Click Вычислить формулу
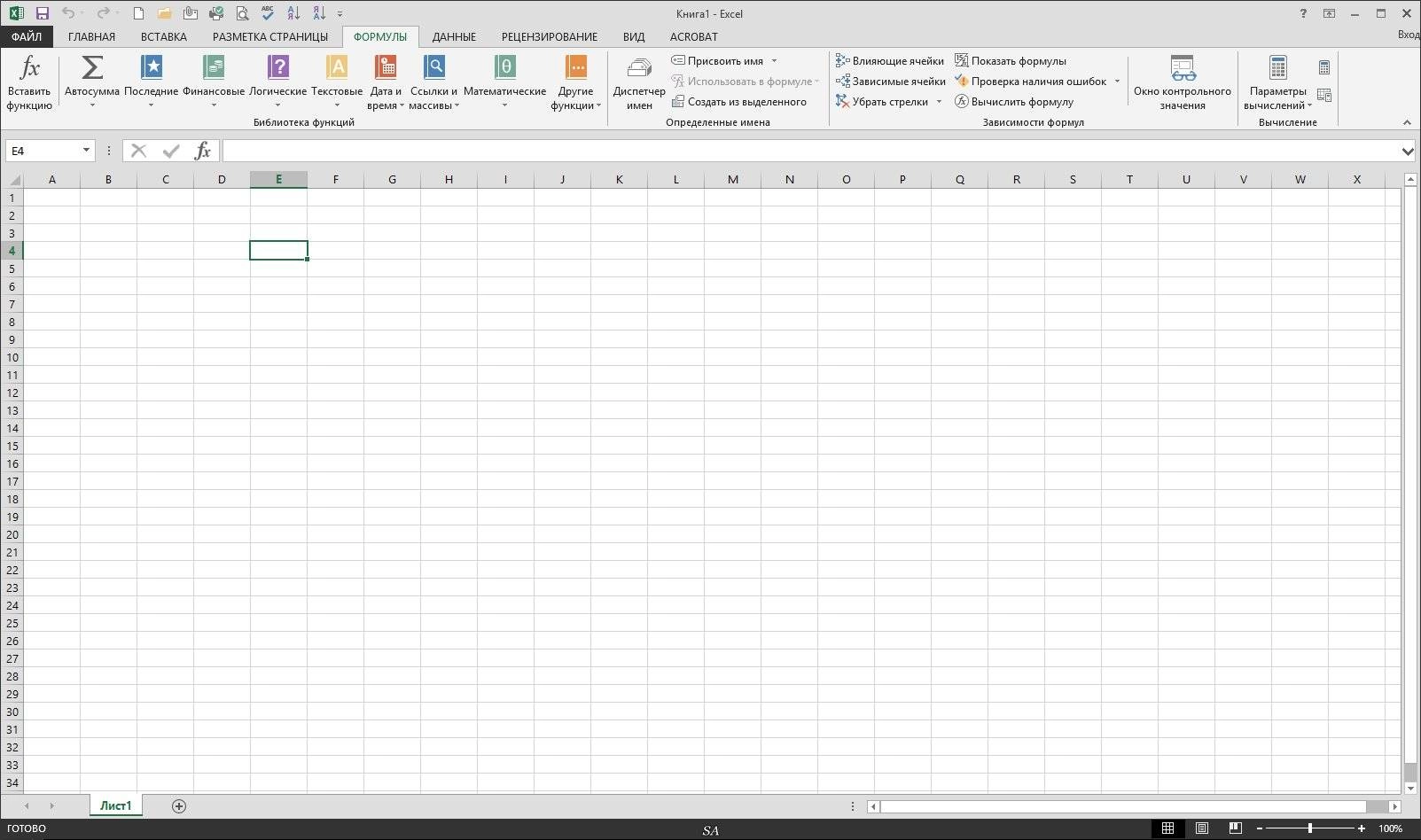 (x=1014, y=102)
